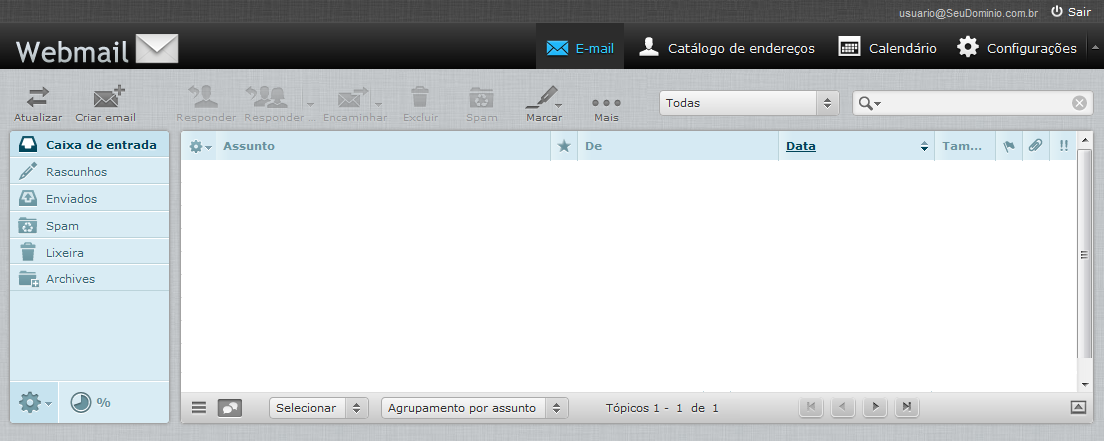
Task: Click the star flag column header
Action: tap(564, 146)
